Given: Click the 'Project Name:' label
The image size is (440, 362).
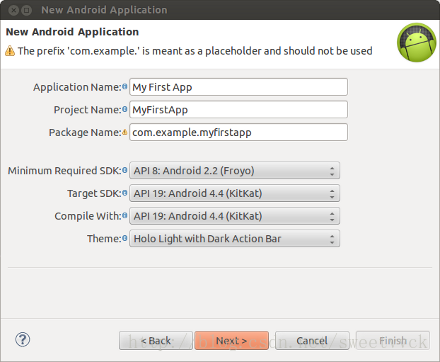Looking at the screenshot, I should point(88,110).
